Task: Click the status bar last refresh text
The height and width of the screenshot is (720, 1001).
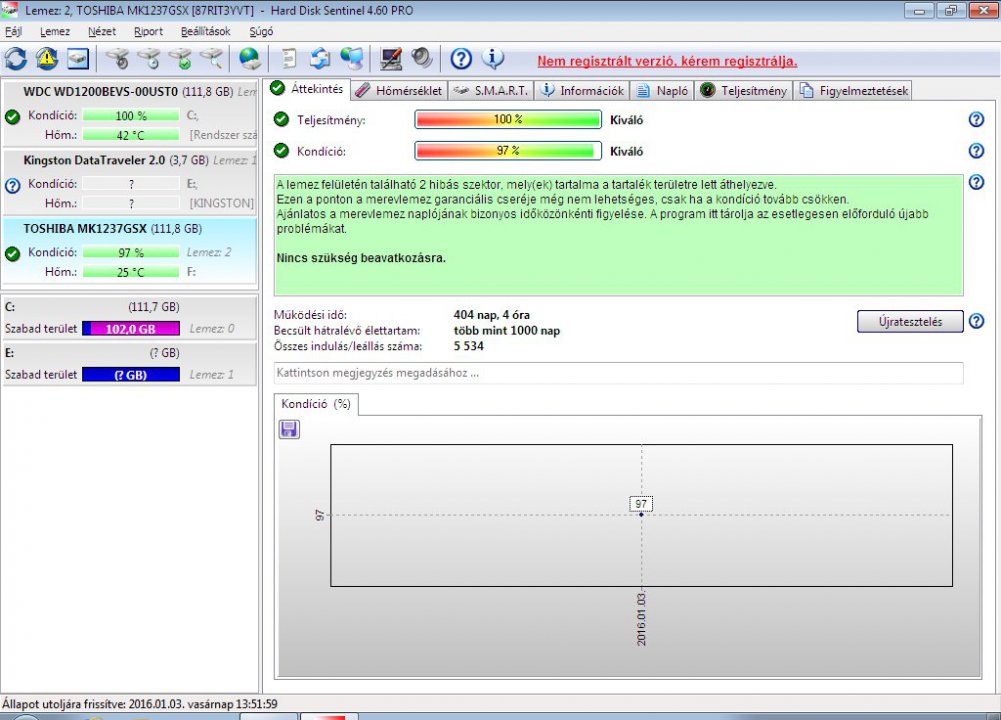Action: (140, 704)
